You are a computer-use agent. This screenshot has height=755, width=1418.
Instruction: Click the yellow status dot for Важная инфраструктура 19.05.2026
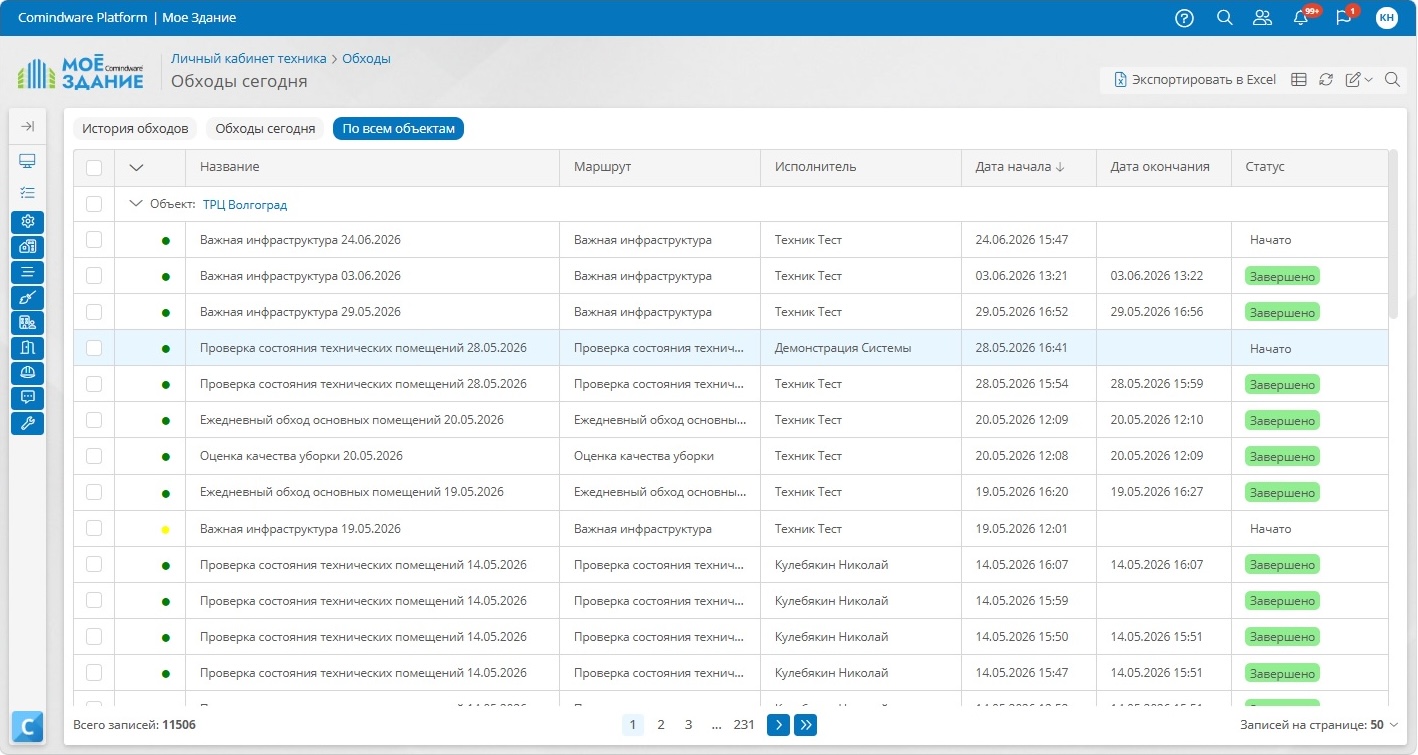165,529
